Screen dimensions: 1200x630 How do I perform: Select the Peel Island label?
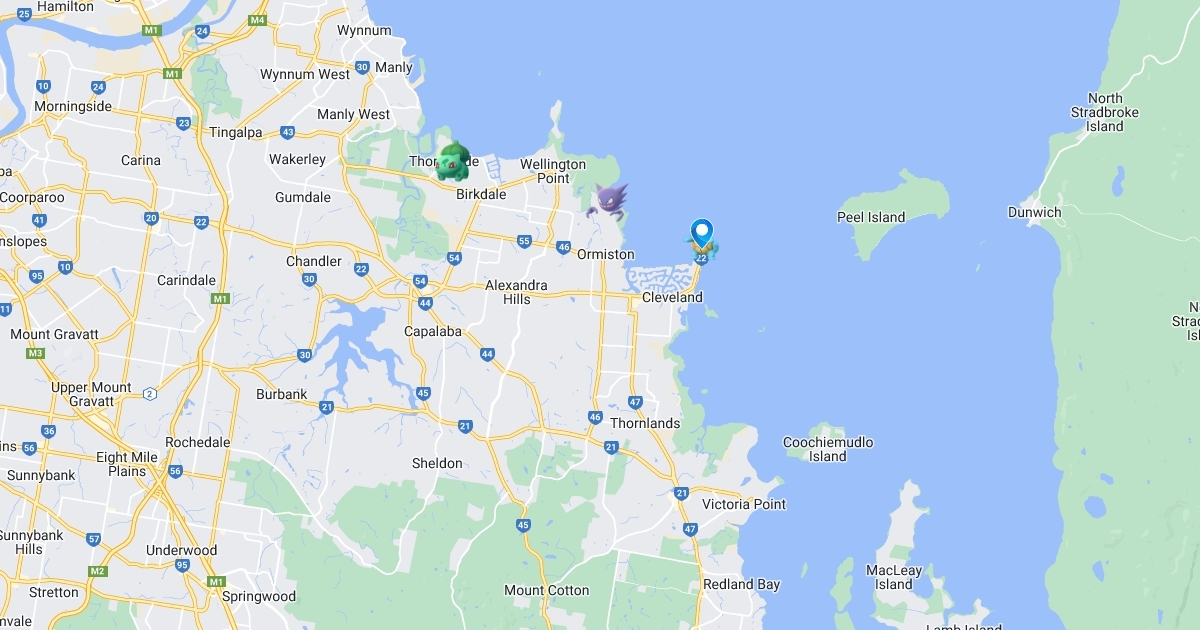871,217
